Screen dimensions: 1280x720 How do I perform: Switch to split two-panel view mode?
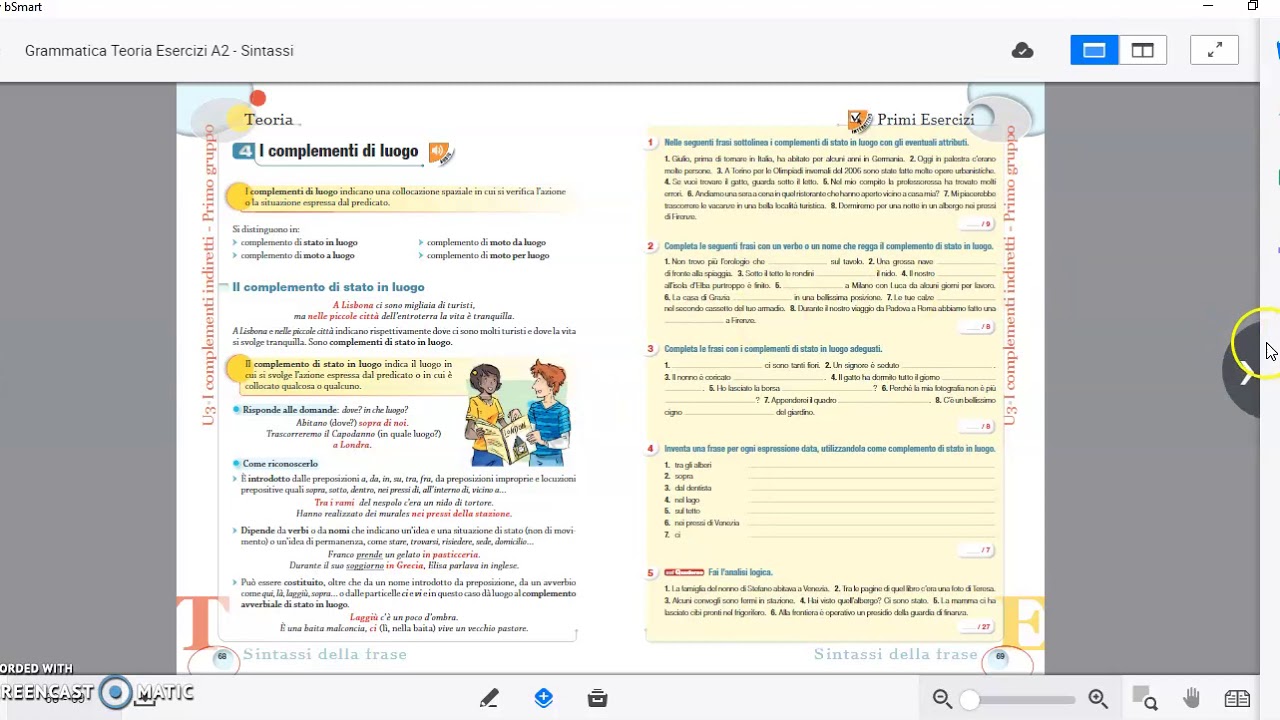1143,50
